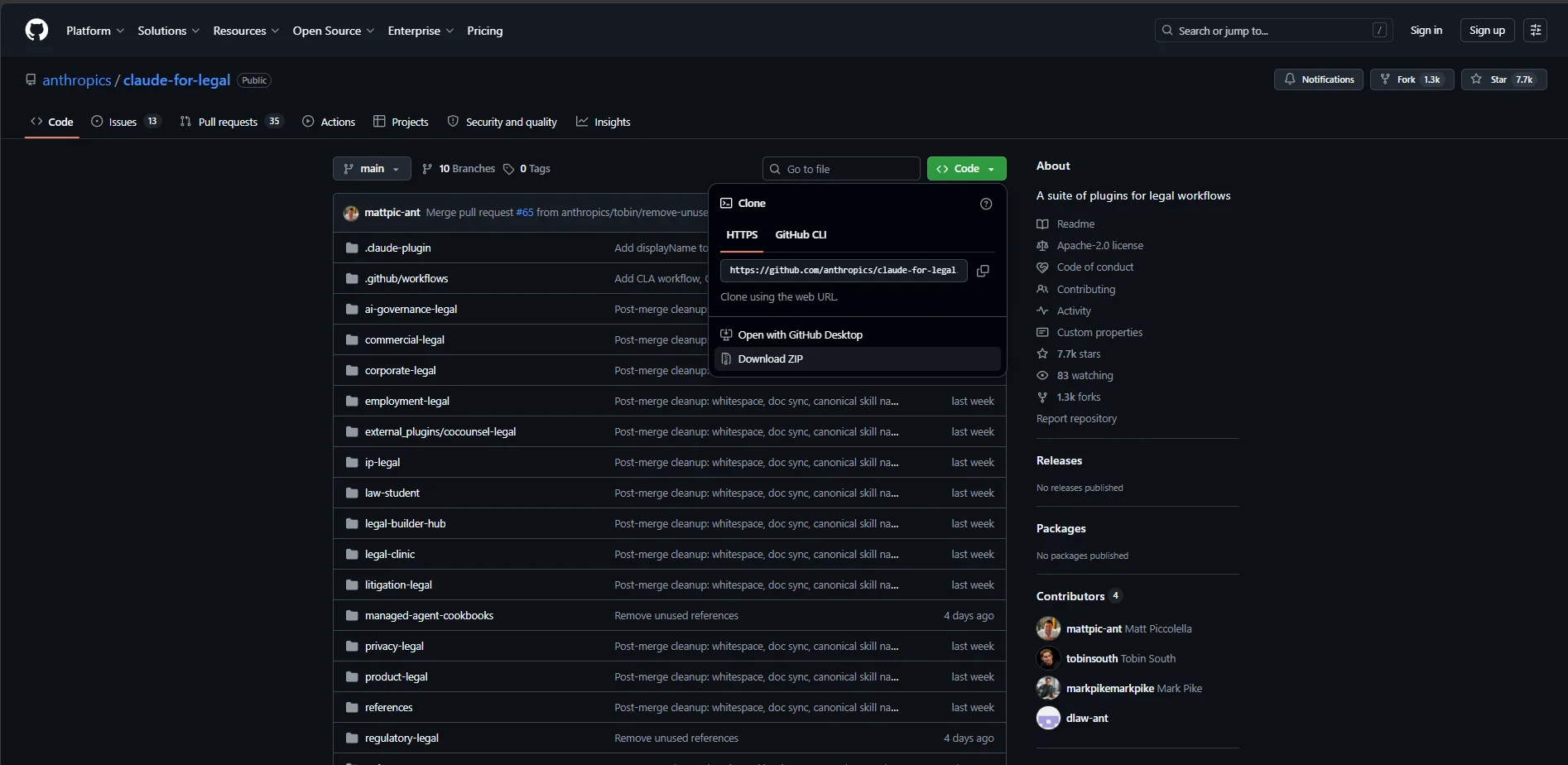Open the managed-agent-cookbooks folder
The width and height of the screenshot is (1568, 765).
click(429, 615)
